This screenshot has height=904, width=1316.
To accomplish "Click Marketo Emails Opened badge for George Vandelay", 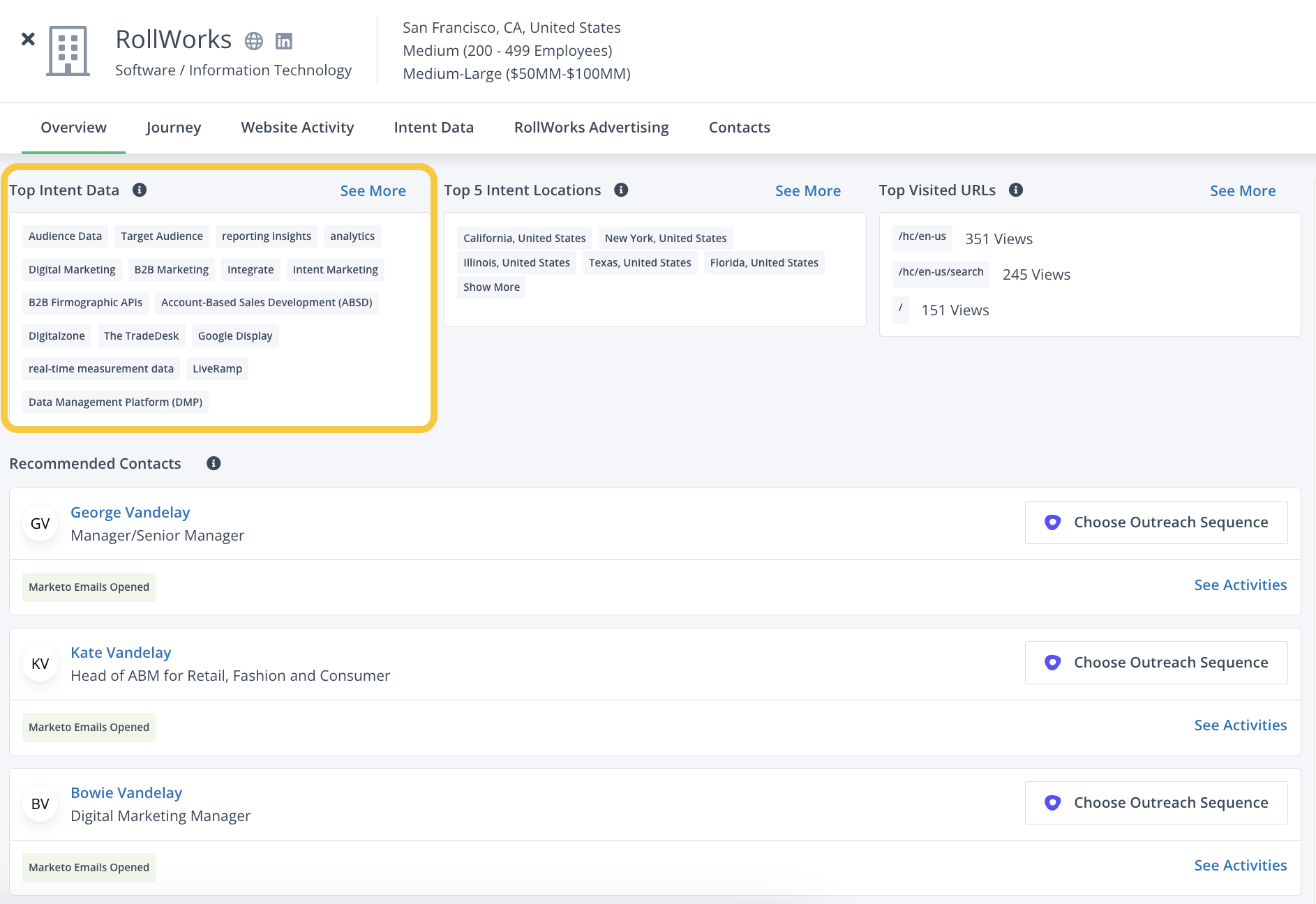I will (x=89, y=587).
